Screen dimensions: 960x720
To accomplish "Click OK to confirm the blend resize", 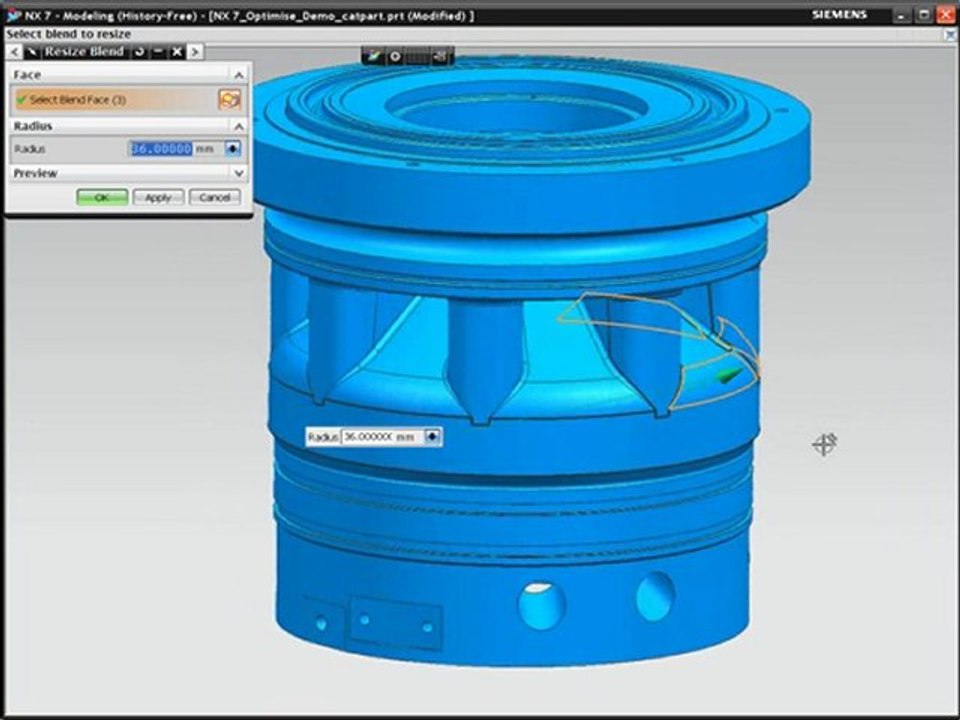I will coord(102,197).
